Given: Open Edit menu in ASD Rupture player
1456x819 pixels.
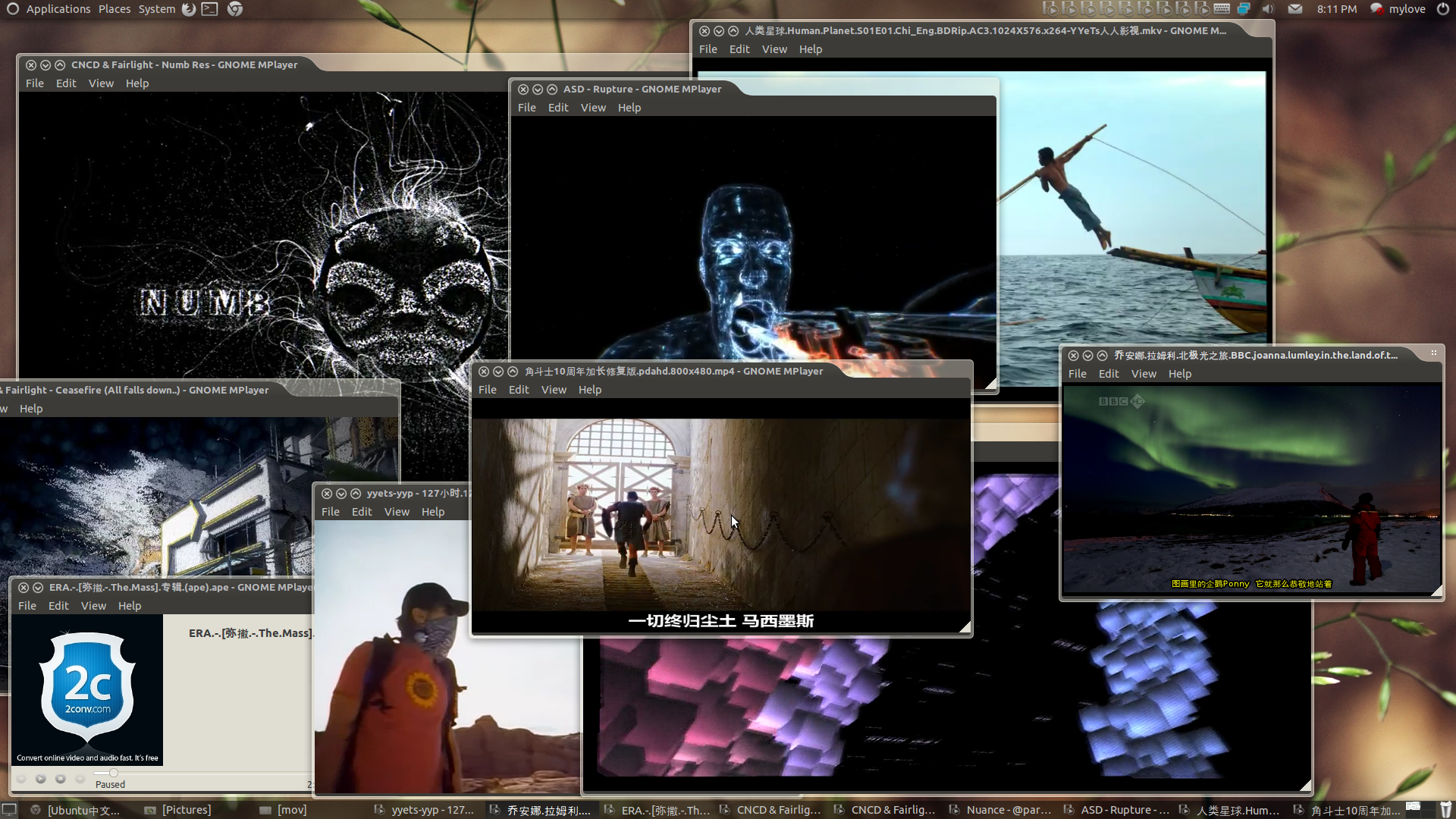Looking at the screenshot, I should click(x=558, y=108).
